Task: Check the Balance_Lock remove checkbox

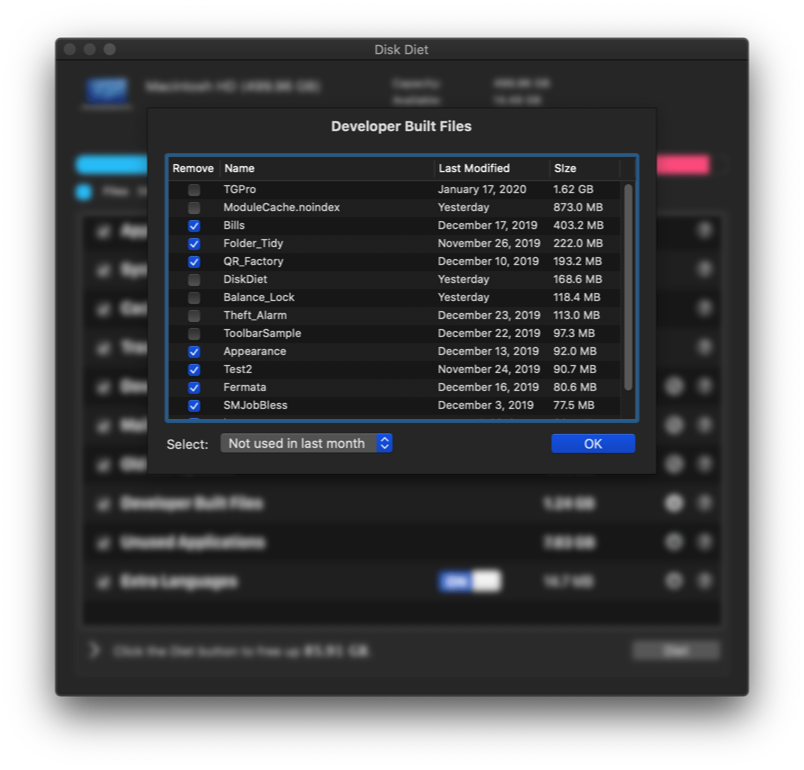Action: coord(194,297)
